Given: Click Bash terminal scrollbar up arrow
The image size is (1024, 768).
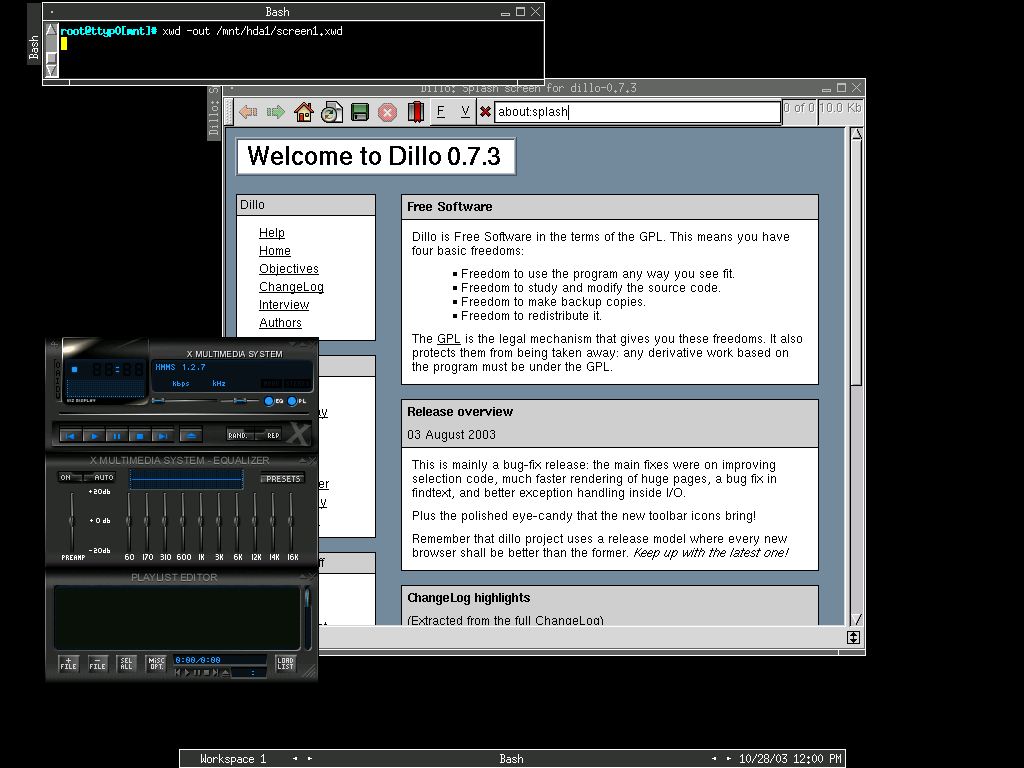Looking at the screenshot, I should click(x=51, y=30).
